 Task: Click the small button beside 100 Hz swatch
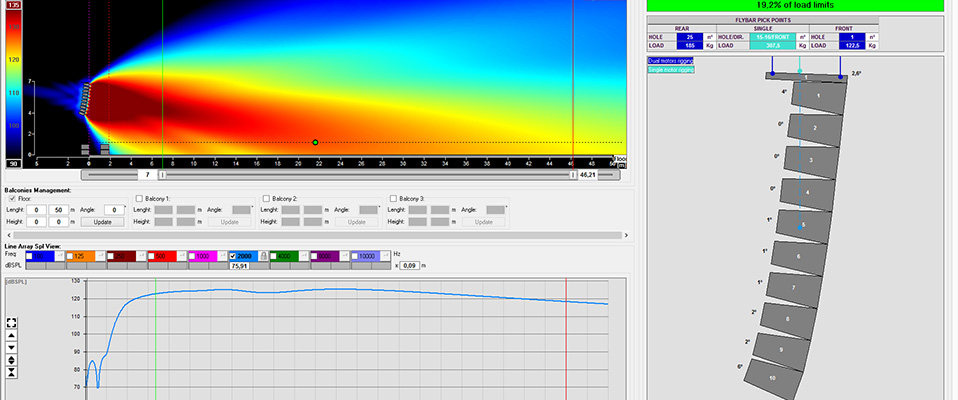(x=59, y=256)
